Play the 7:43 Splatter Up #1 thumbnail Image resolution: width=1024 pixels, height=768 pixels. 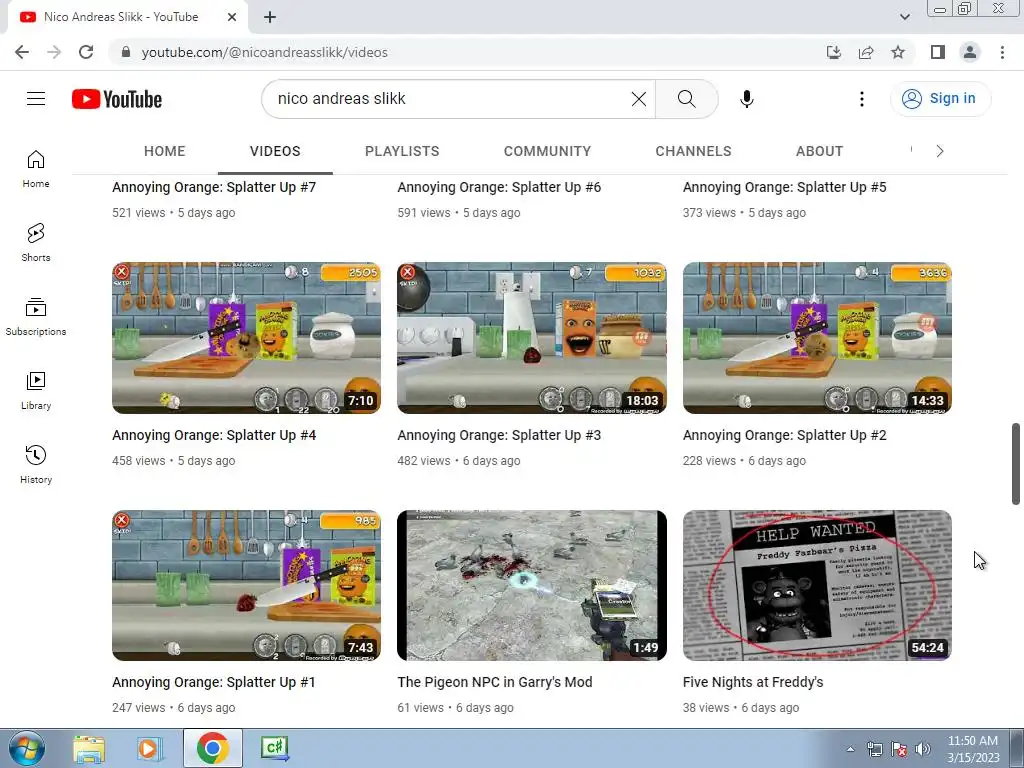pos(246,585)
